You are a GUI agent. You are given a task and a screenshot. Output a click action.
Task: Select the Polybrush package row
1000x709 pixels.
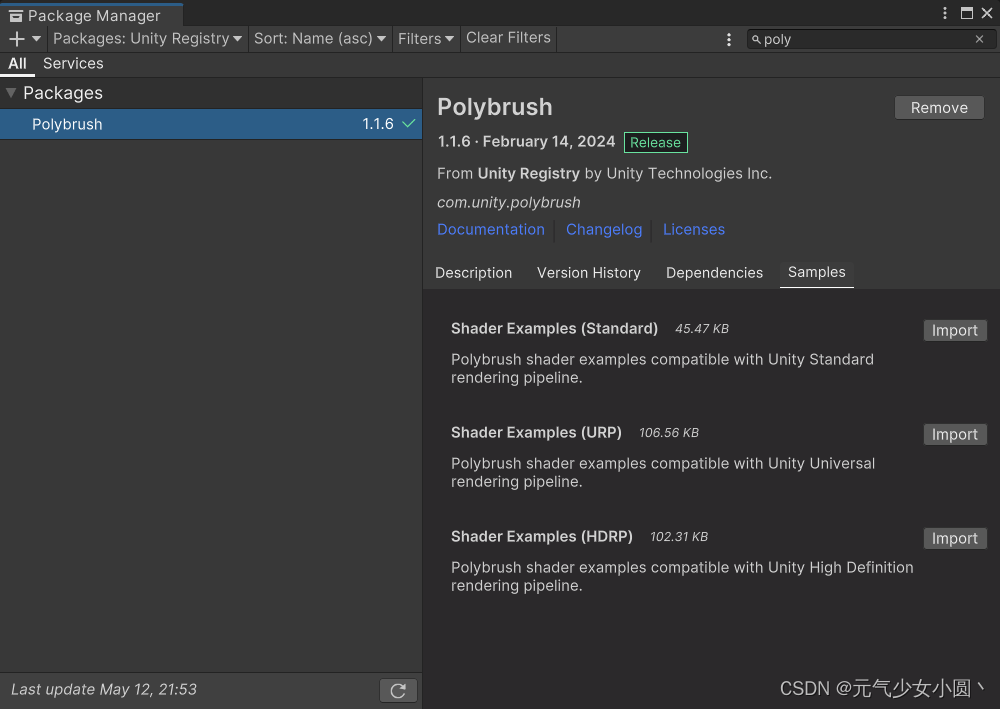pos(210,124)
